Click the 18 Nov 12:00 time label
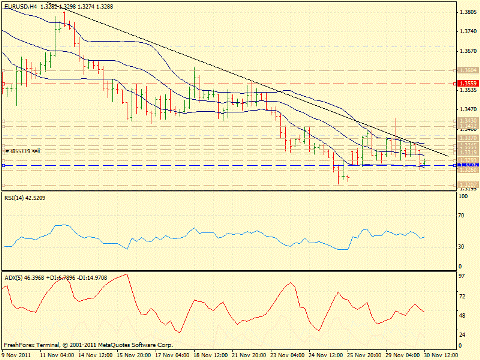 pos(211,355)
